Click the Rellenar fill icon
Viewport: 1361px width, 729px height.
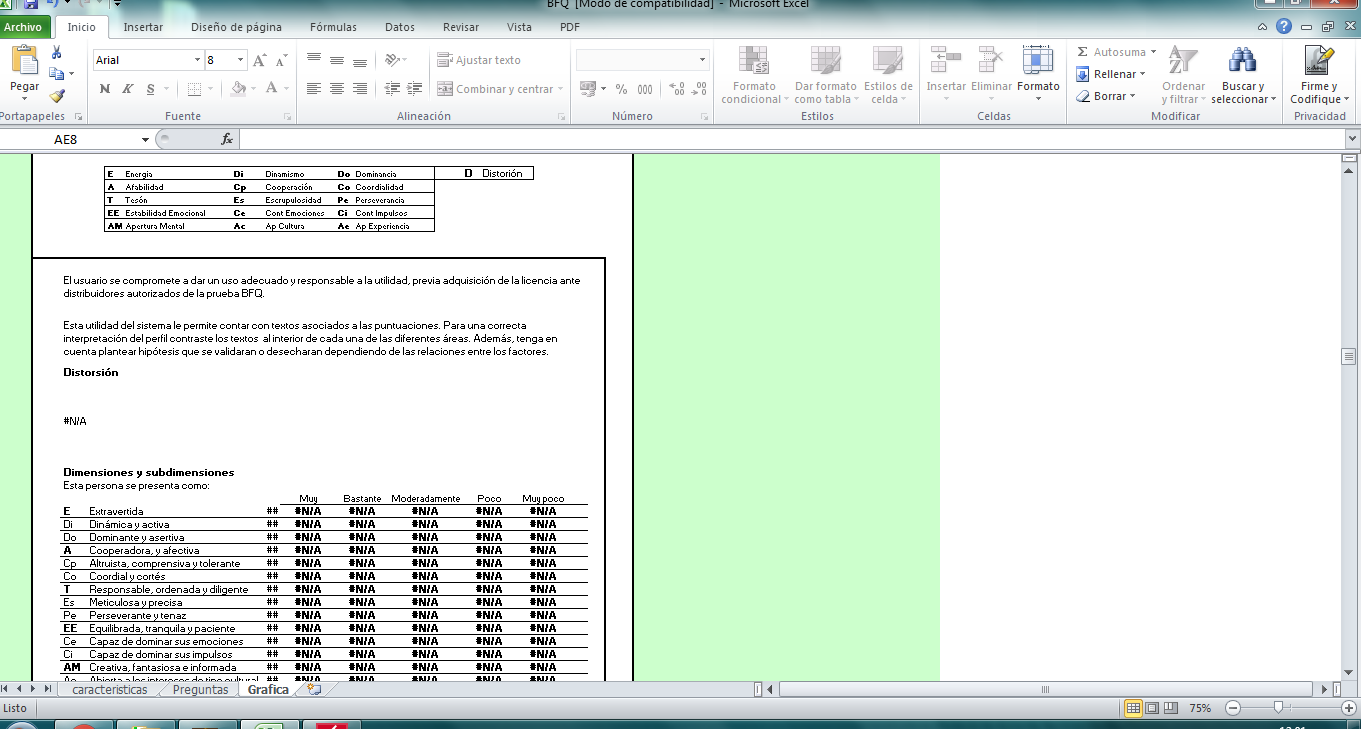point(1083,75)
